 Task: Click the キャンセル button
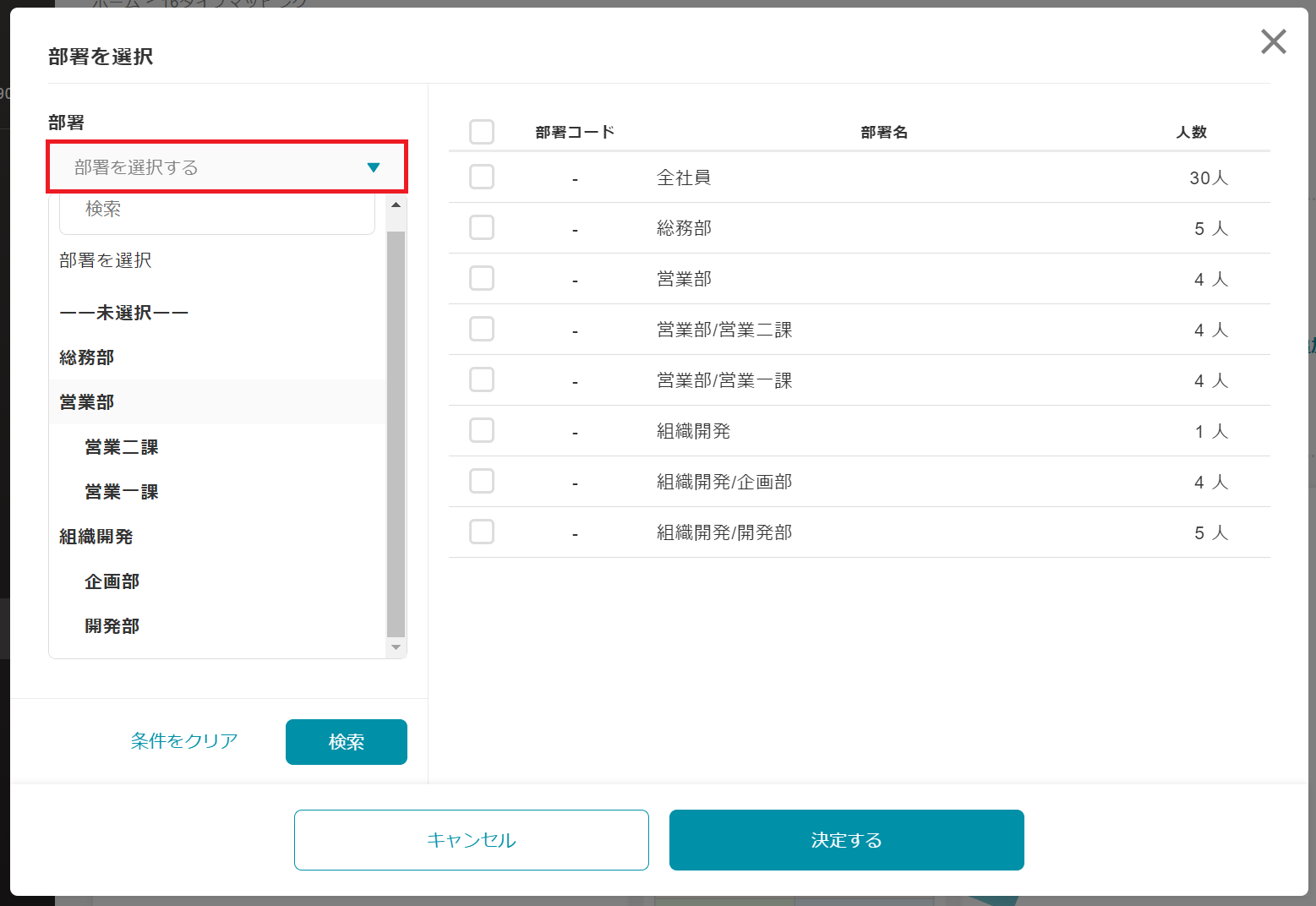pyautogui.click(x=471, y=840)
